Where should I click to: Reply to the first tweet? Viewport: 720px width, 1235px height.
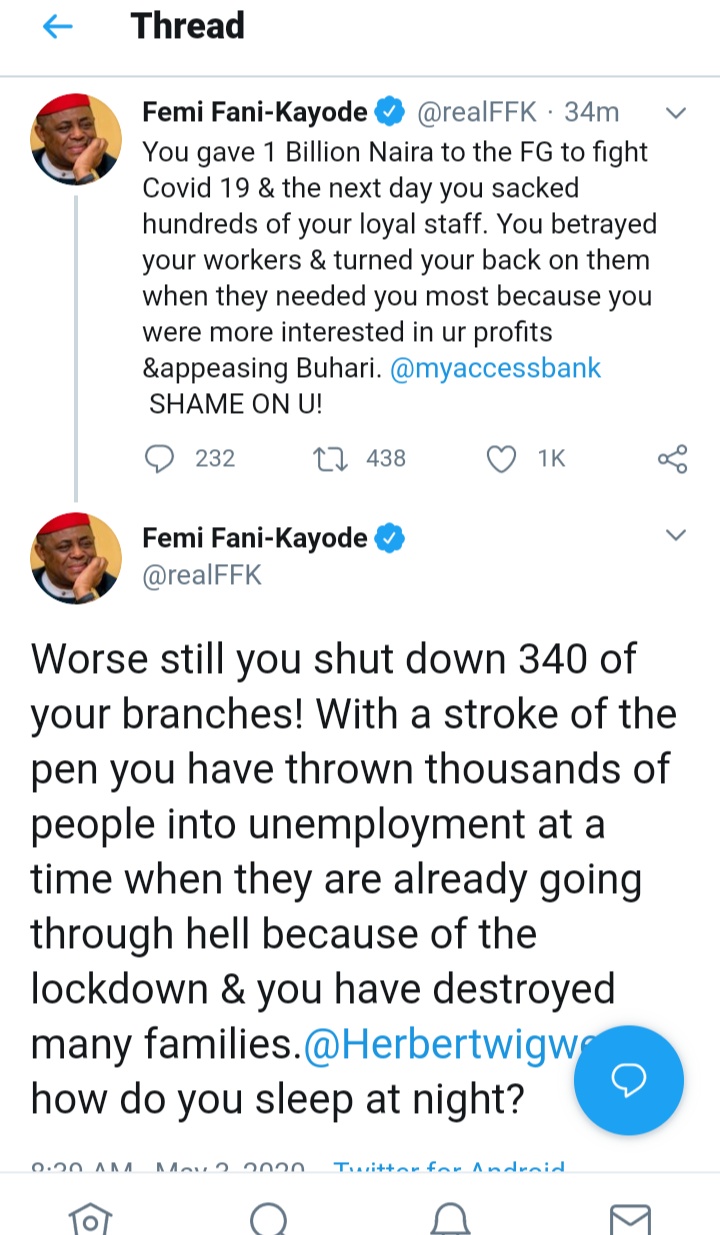point(160,459)
